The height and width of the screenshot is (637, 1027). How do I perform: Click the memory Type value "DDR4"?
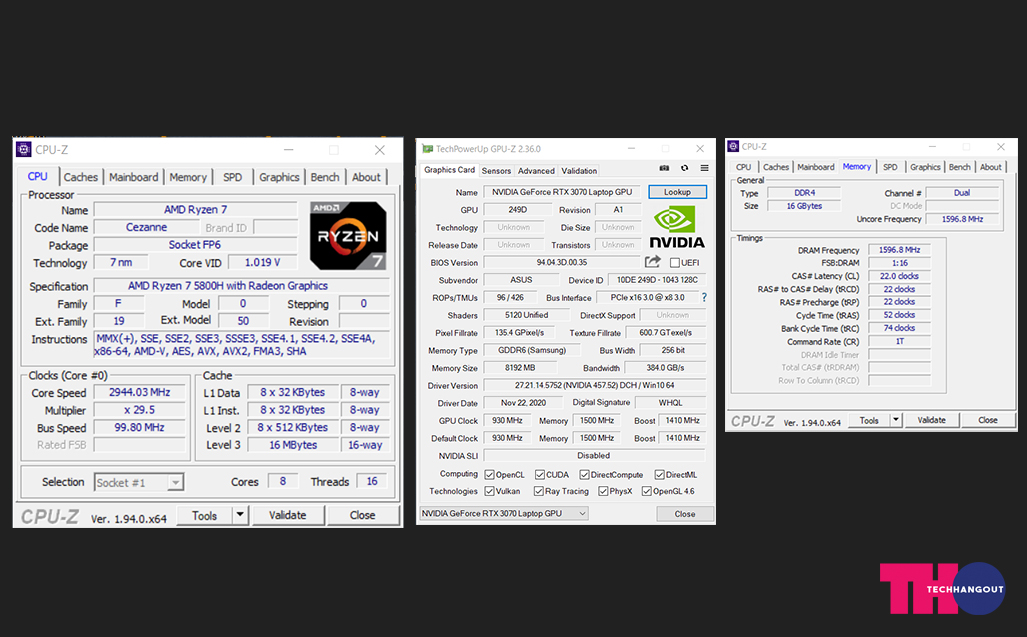(x=804, y=193)
